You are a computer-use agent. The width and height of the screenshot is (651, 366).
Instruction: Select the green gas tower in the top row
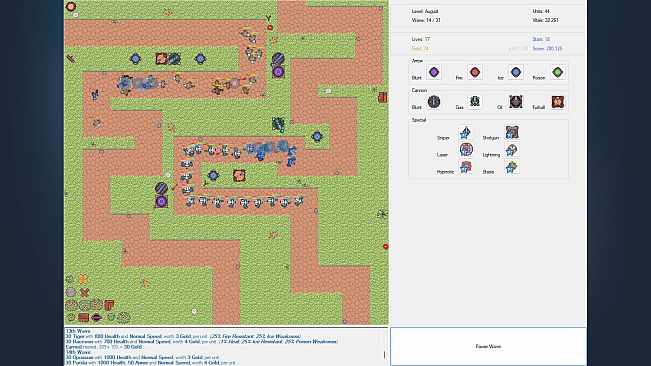[x=174, y=59]
